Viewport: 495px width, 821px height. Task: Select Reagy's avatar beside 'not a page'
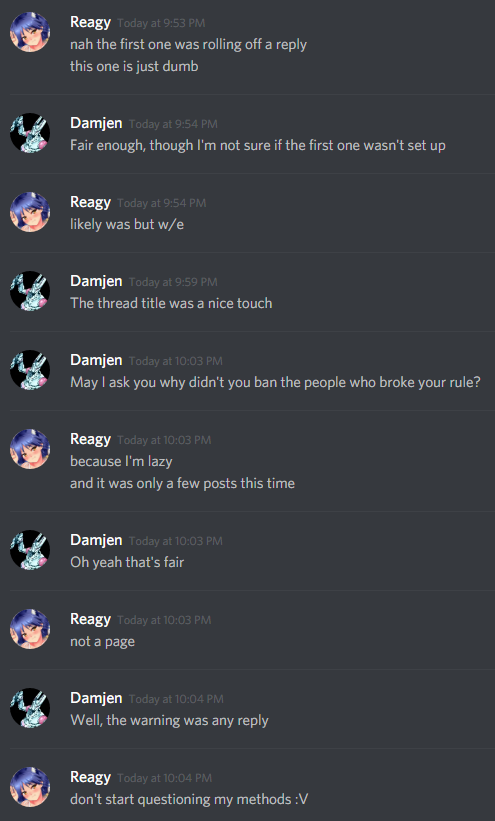click(x=30, y=629)
